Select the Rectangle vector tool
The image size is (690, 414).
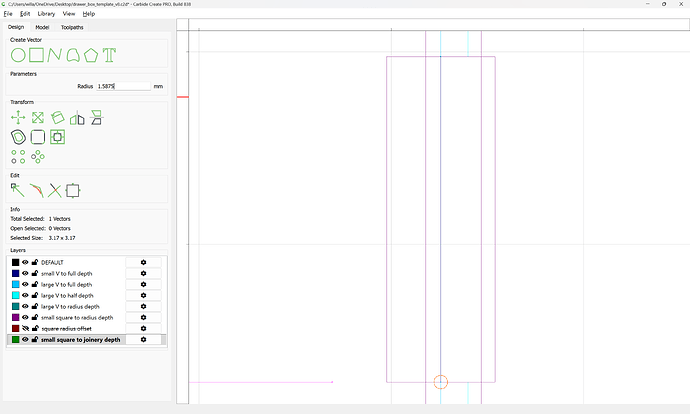point(37,55)
